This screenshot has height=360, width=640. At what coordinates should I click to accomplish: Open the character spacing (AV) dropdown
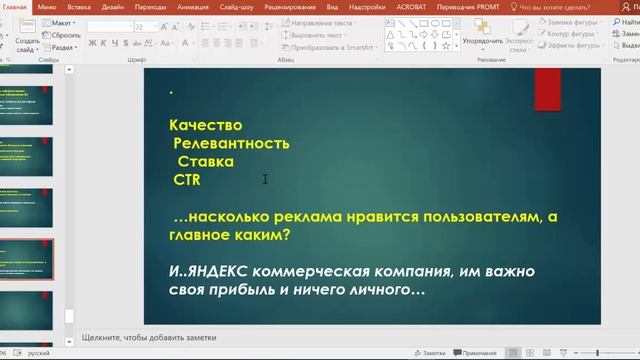pyautogui.click(x=150, y=43)
